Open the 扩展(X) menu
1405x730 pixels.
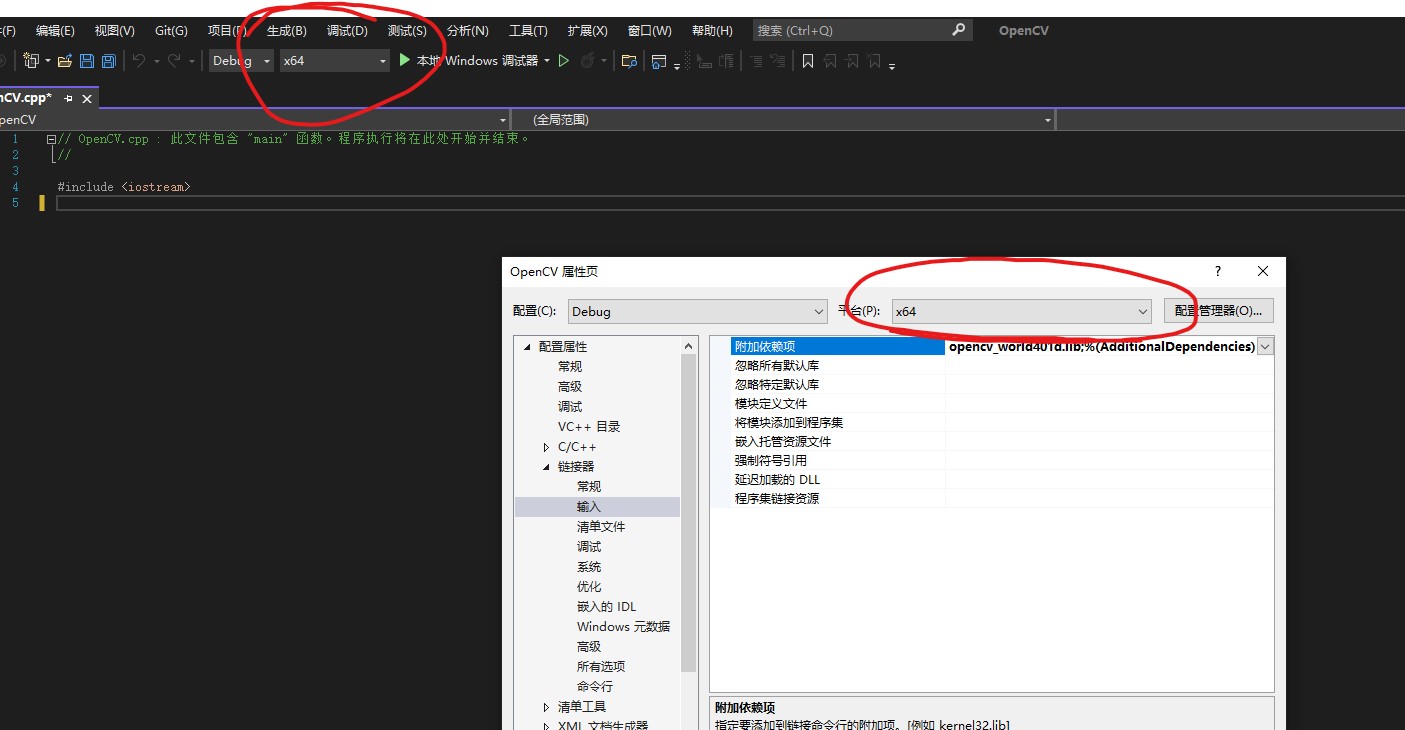(x=587, y=31)
